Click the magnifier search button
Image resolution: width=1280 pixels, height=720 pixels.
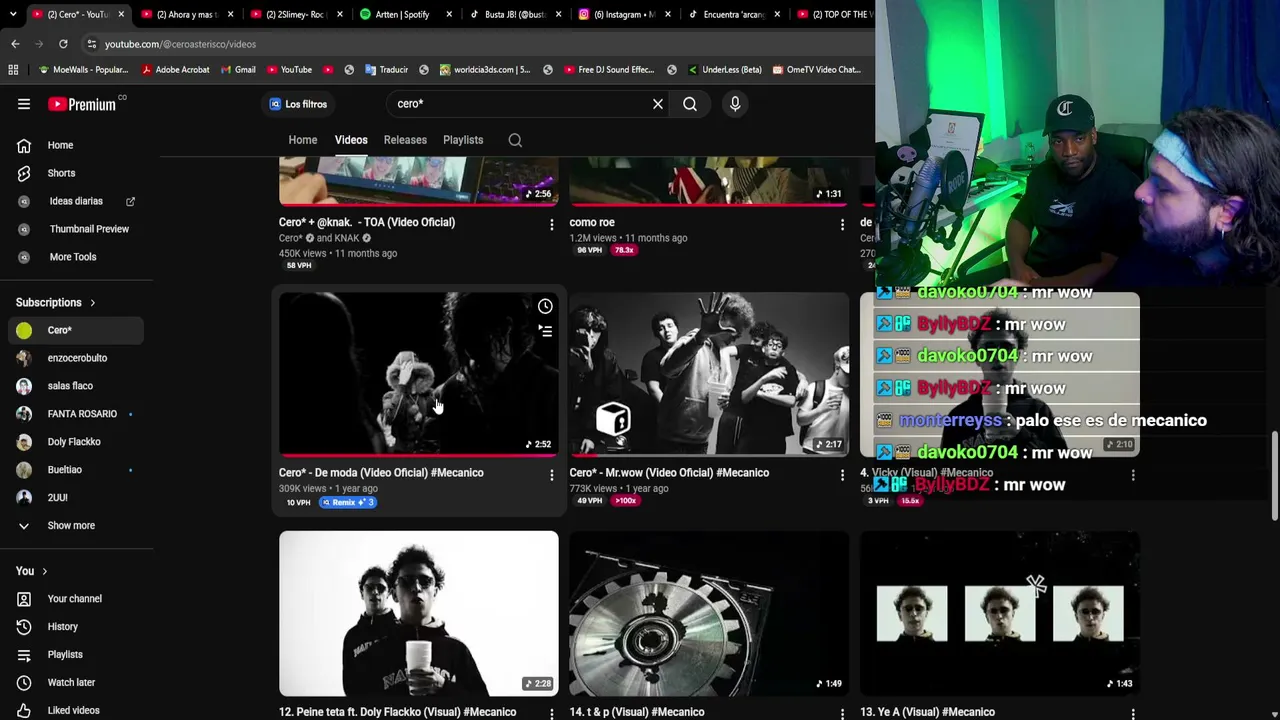point(690,104)
